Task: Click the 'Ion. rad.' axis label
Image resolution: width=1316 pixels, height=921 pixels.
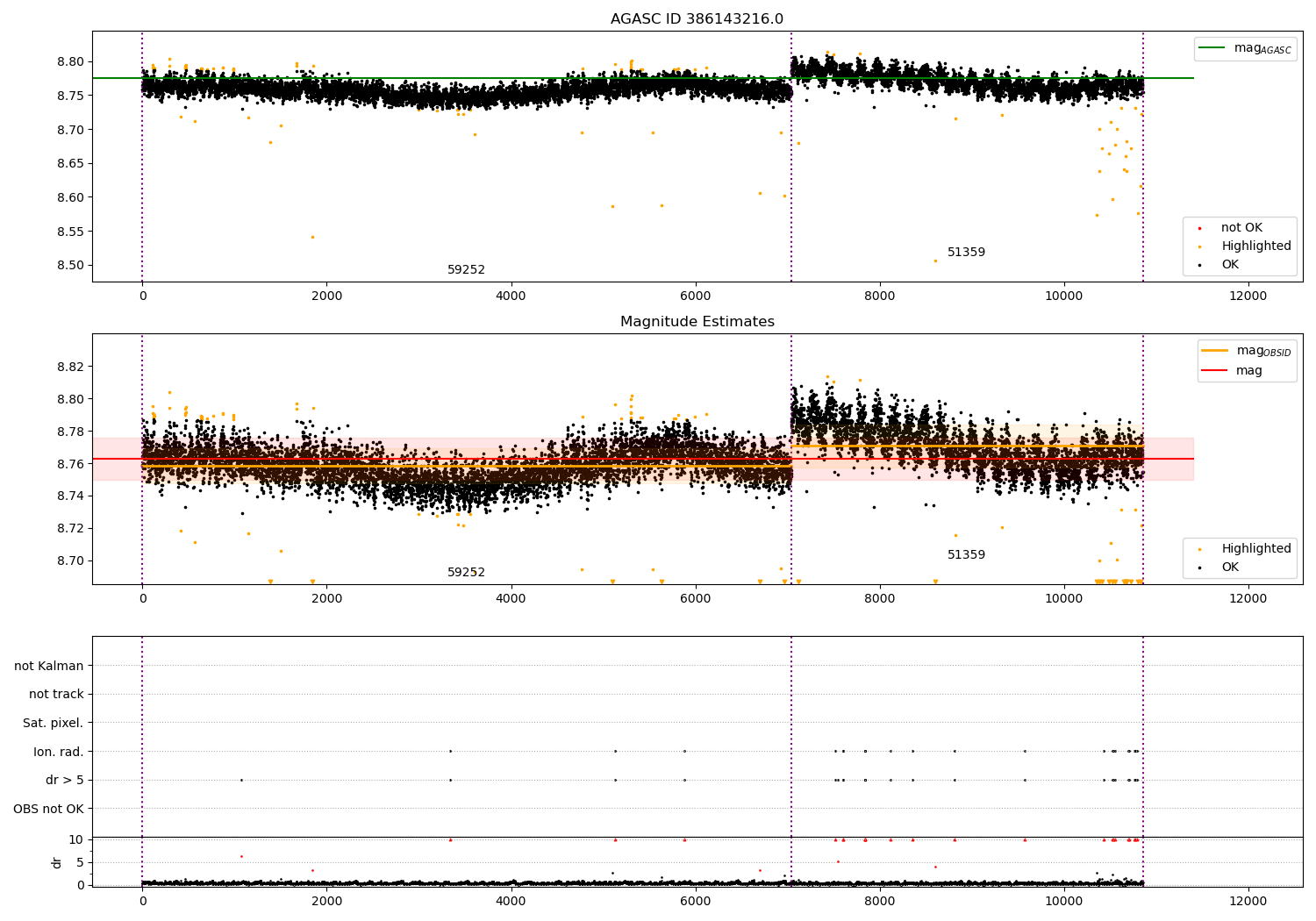Action: (x=59, y=753)
